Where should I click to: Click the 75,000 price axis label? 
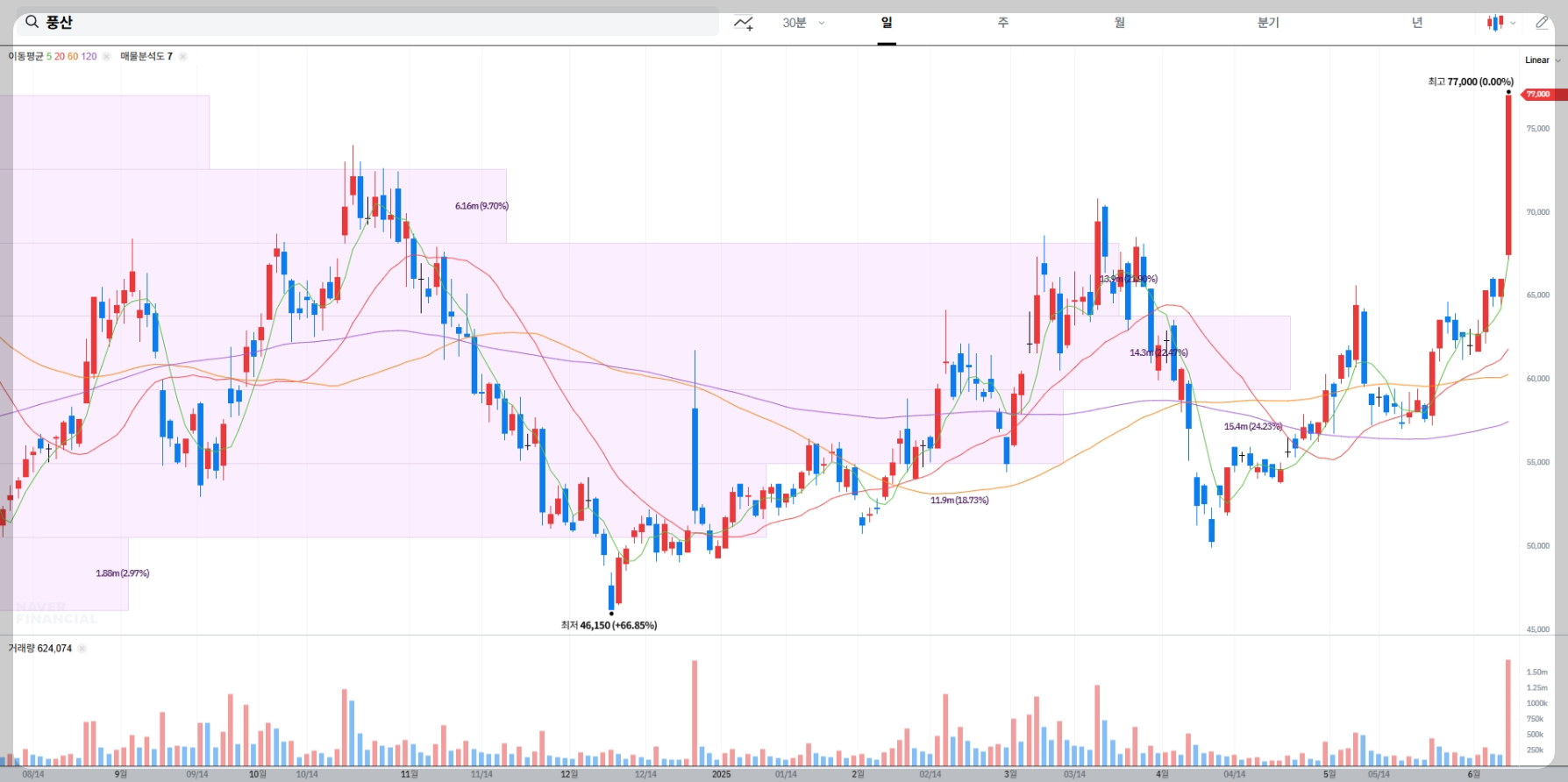(1537, 129)
